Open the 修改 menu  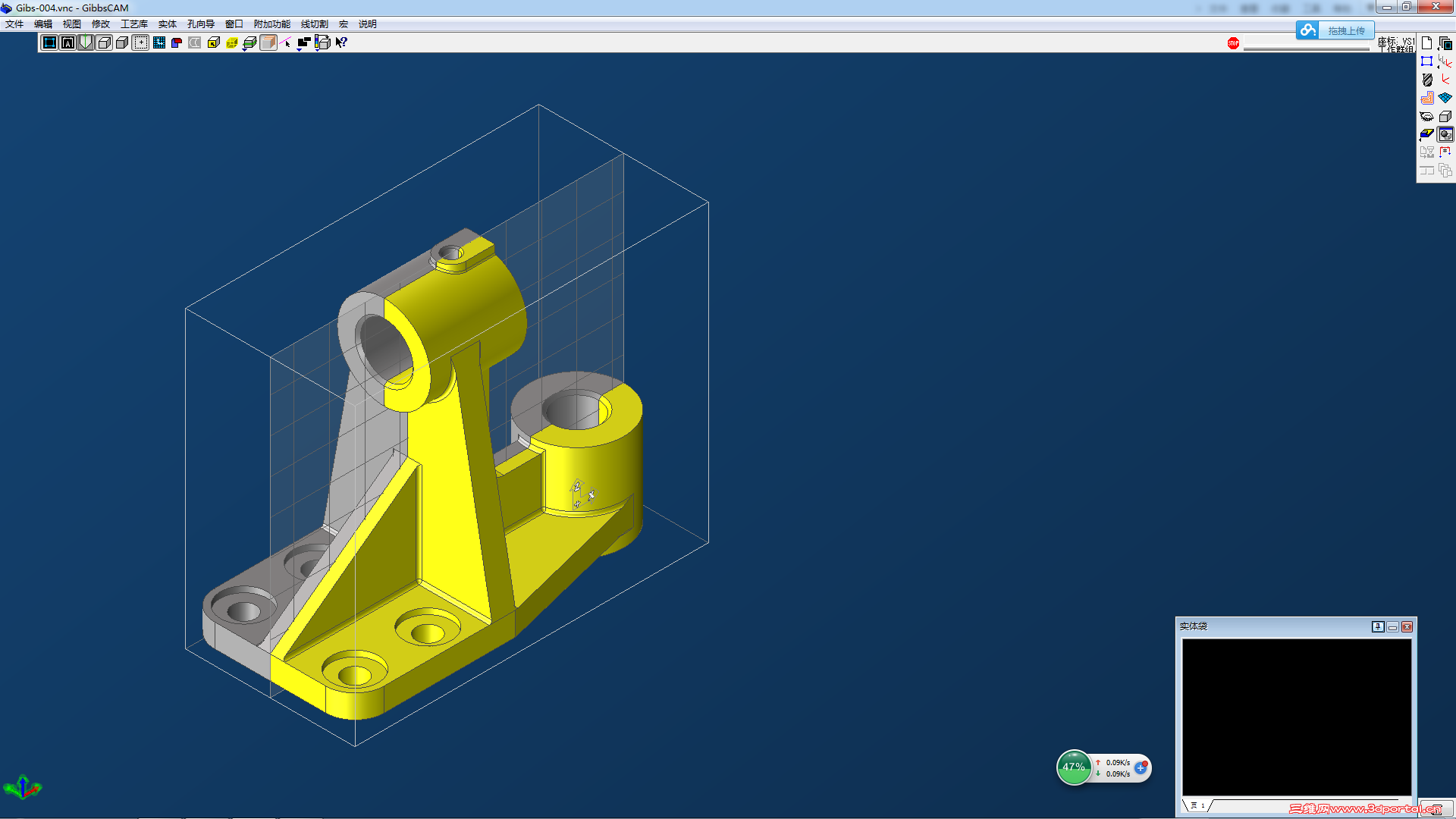point(101,24)
